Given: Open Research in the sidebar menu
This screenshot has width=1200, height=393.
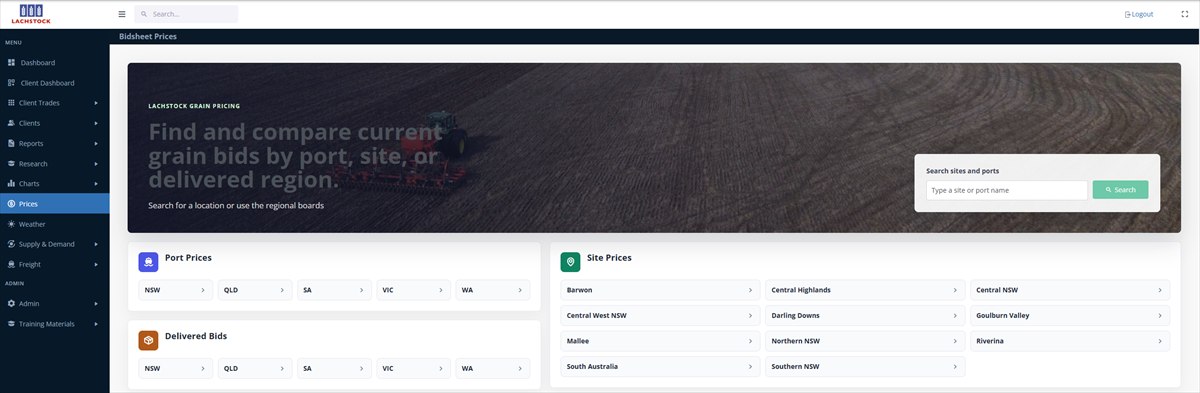Looking at the screenshot, I should tap(54, 163).
